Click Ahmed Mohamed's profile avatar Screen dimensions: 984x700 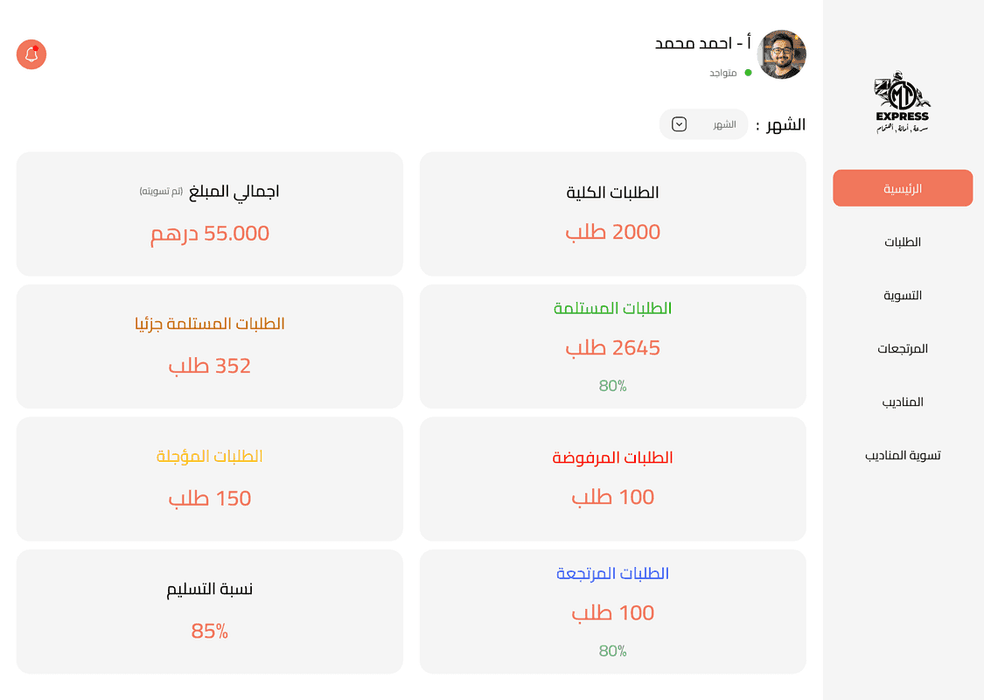coord(783,55)
